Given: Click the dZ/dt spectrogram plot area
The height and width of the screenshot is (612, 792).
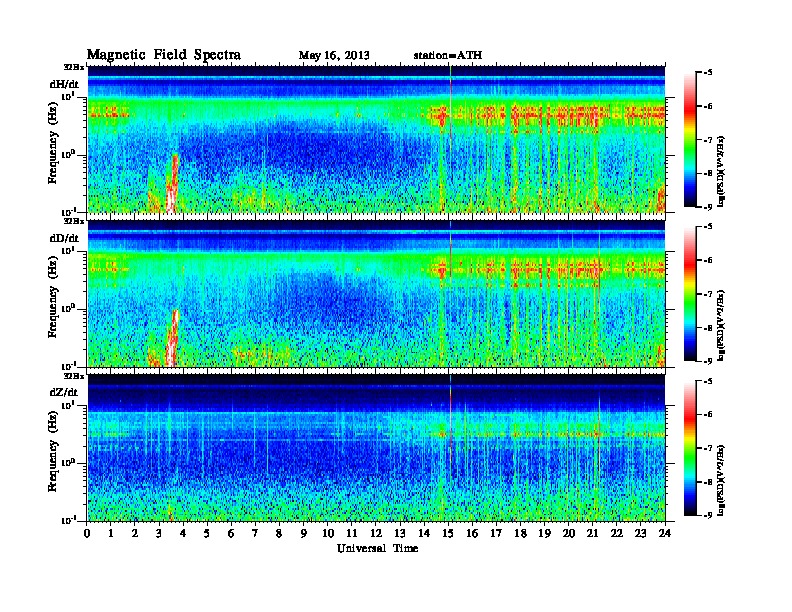Looking at the screenshot, I should coord(376,448).
